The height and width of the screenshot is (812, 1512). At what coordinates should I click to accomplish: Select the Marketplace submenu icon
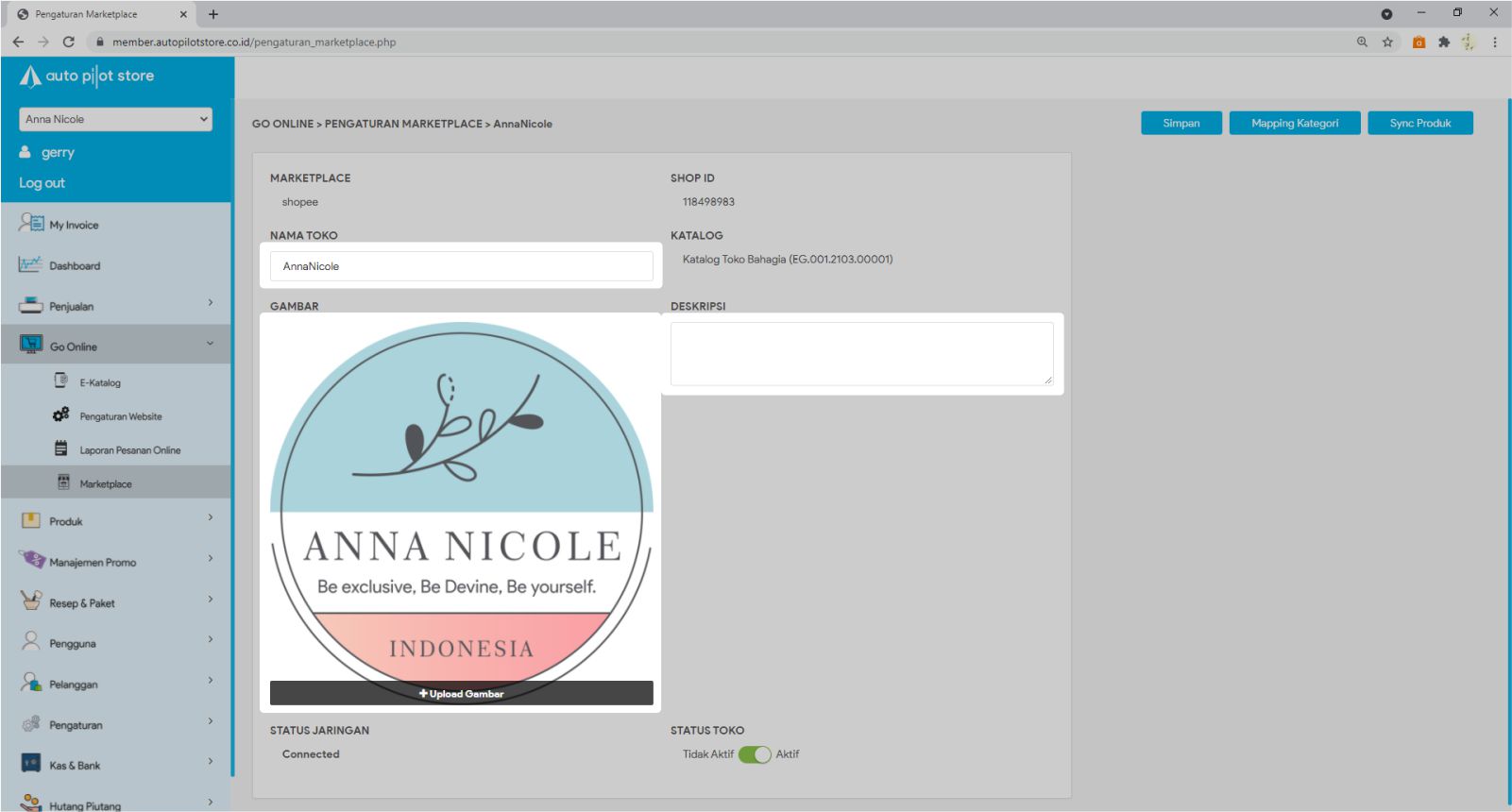point(63,482)
